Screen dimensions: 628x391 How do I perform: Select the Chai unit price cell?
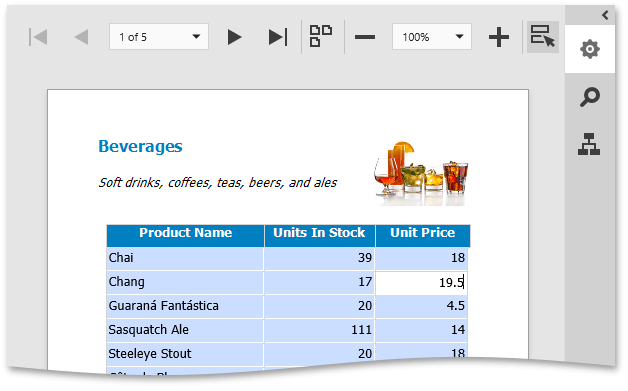pos(421,258)
